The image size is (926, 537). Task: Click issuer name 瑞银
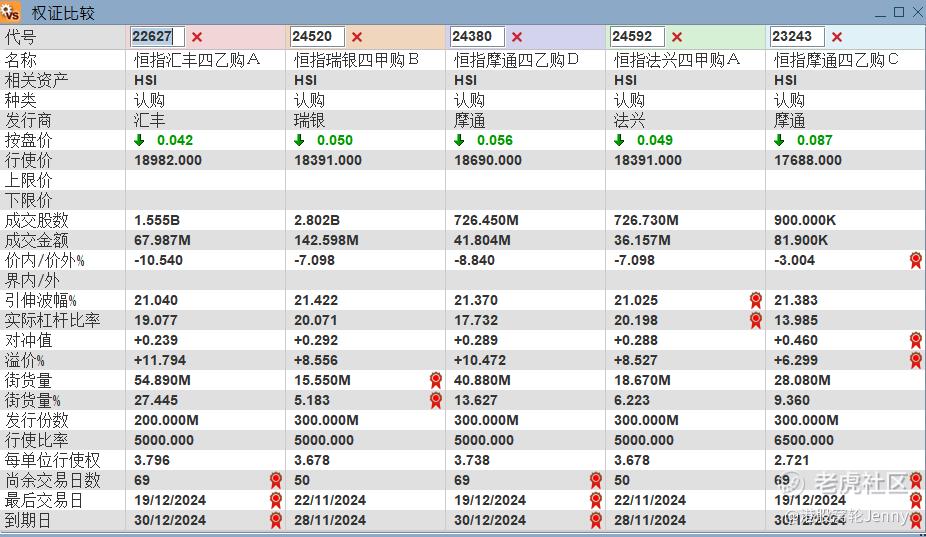[x=309, y=120]
